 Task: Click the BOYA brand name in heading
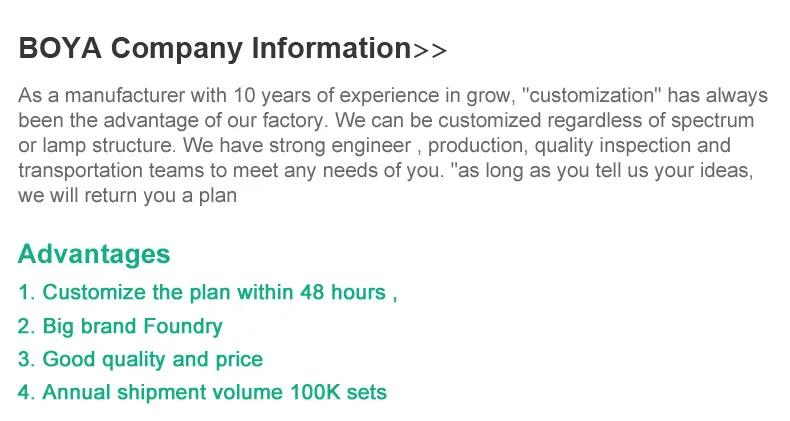click(59, 48)
